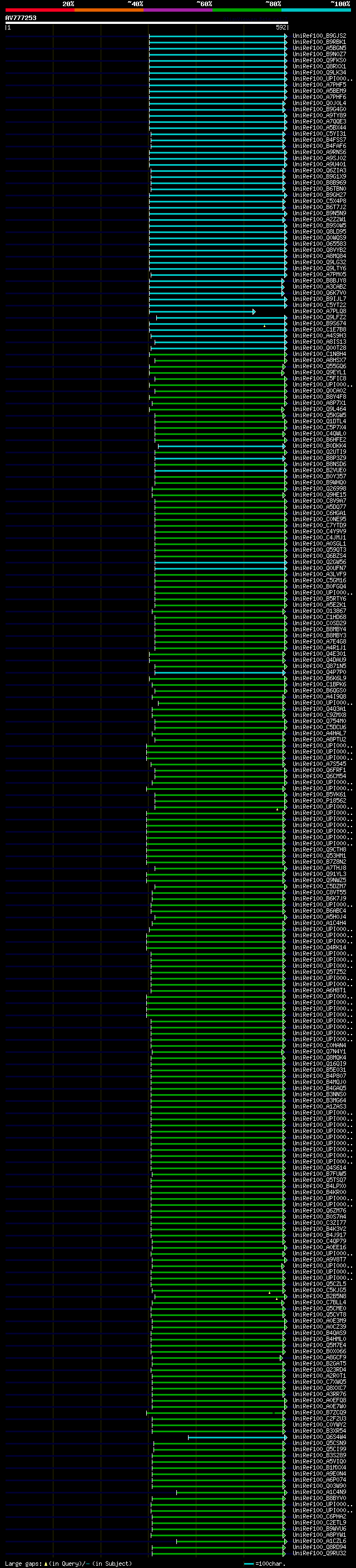Click the cyan ~100% identity legend segment

click(317, 10)
